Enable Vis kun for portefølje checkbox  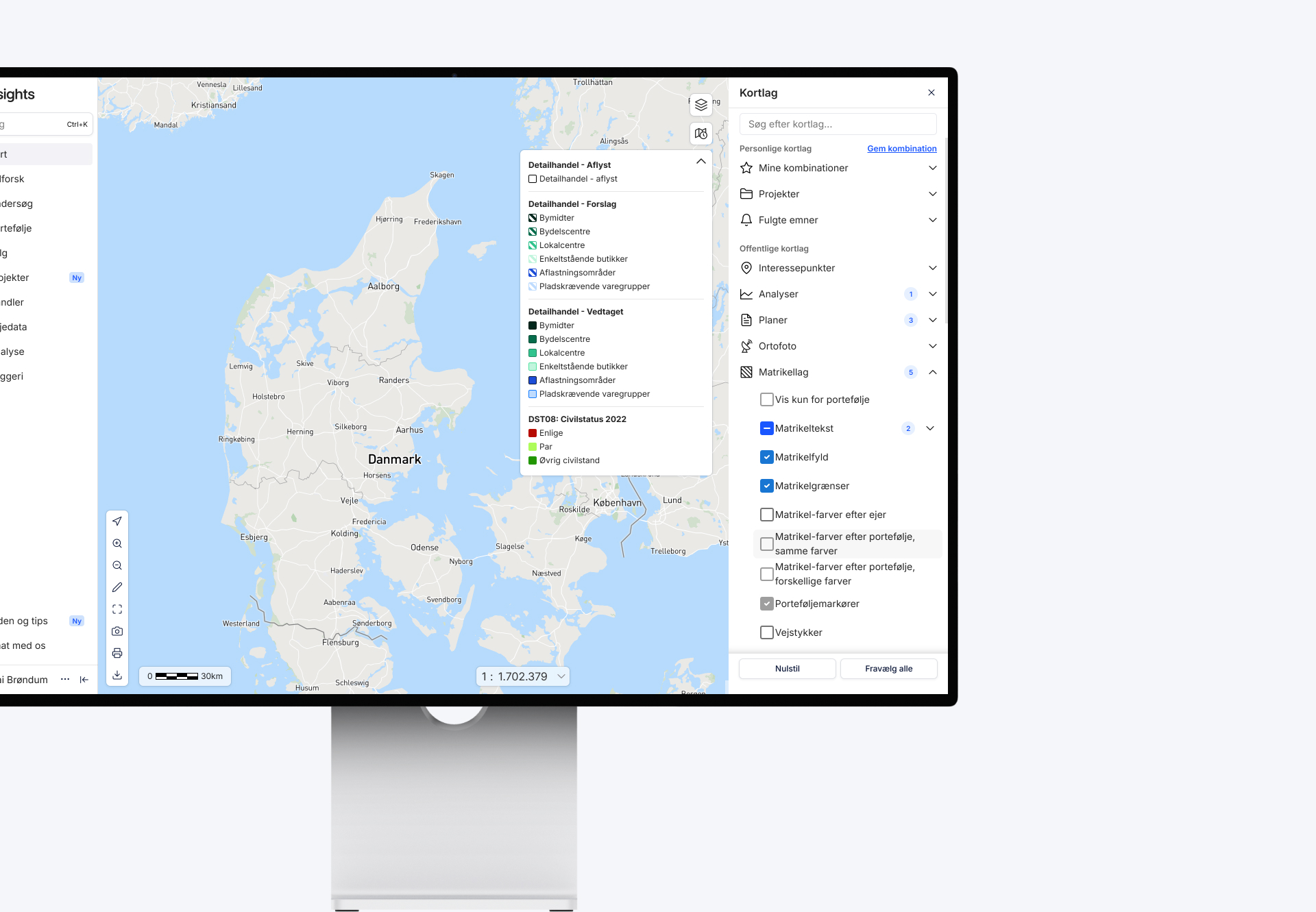[767, 399]
